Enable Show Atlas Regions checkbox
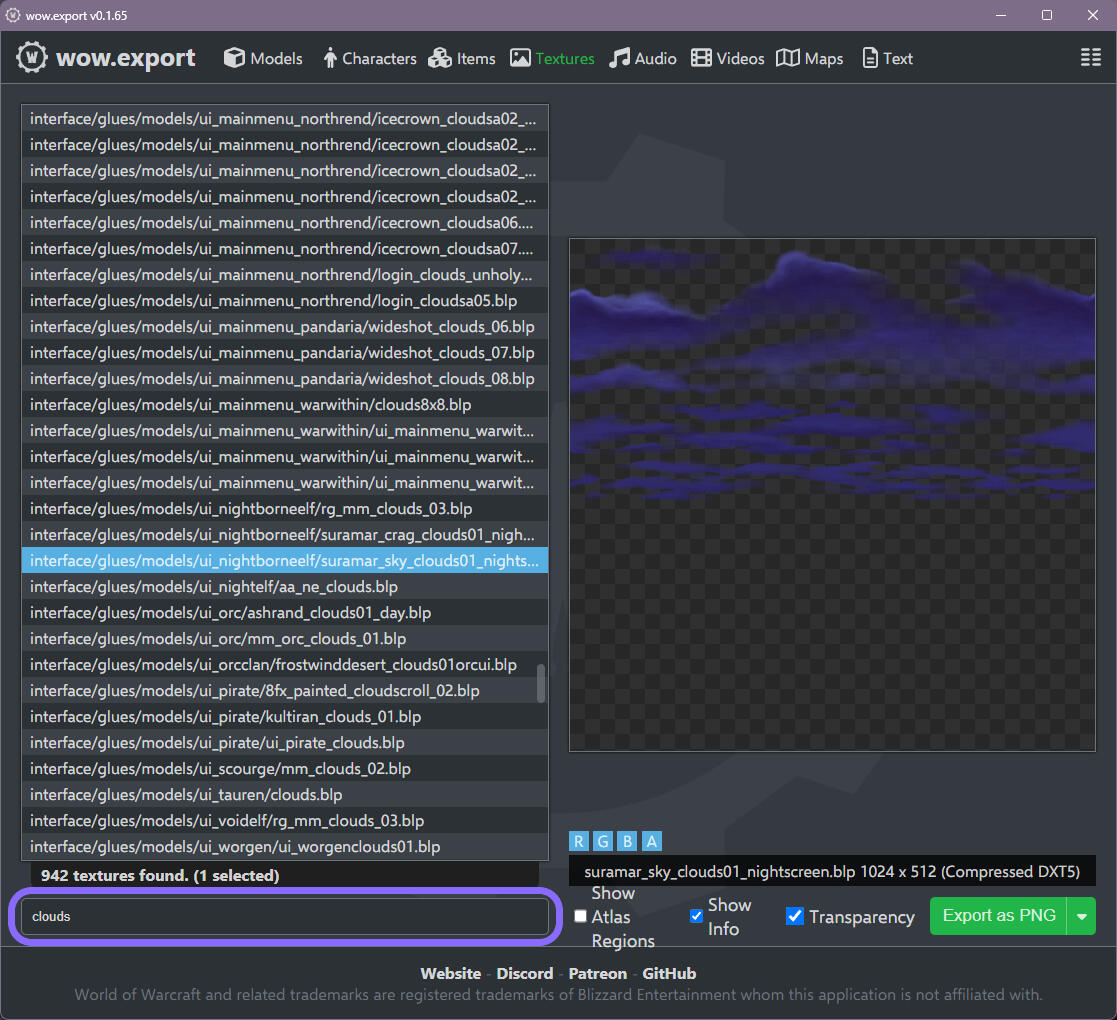The image size is (1117, 1020). coord(581,916)
